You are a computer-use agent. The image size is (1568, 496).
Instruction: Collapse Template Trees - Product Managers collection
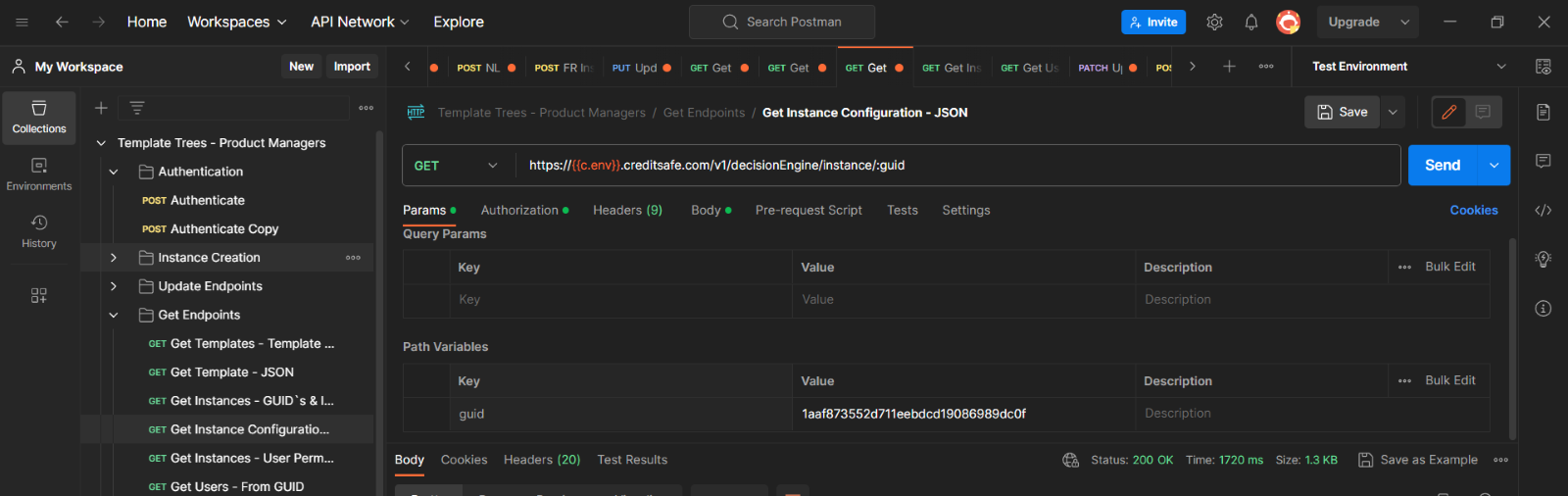pos(101,143)
